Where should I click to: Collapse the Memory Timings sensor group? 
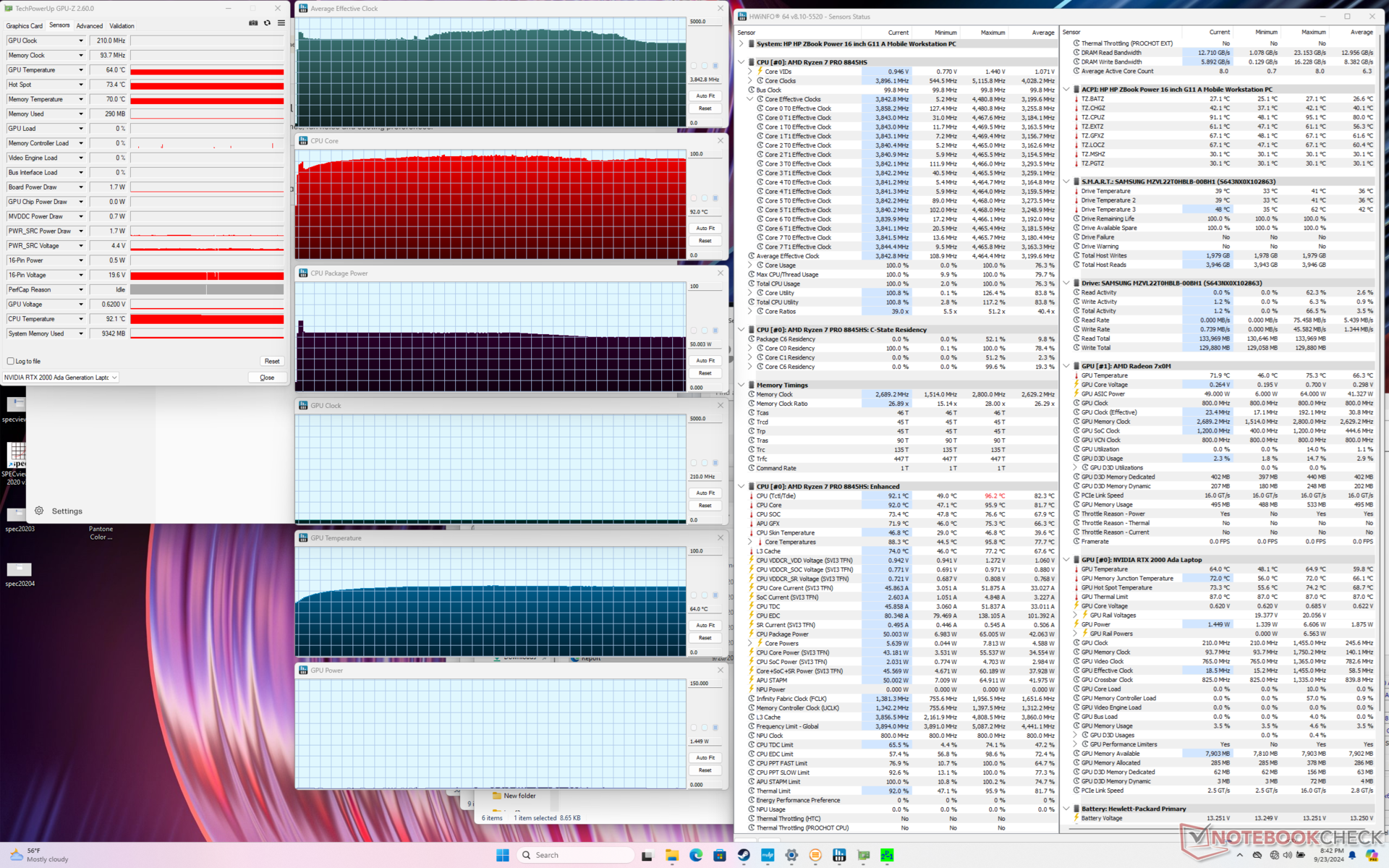[741, 385]
